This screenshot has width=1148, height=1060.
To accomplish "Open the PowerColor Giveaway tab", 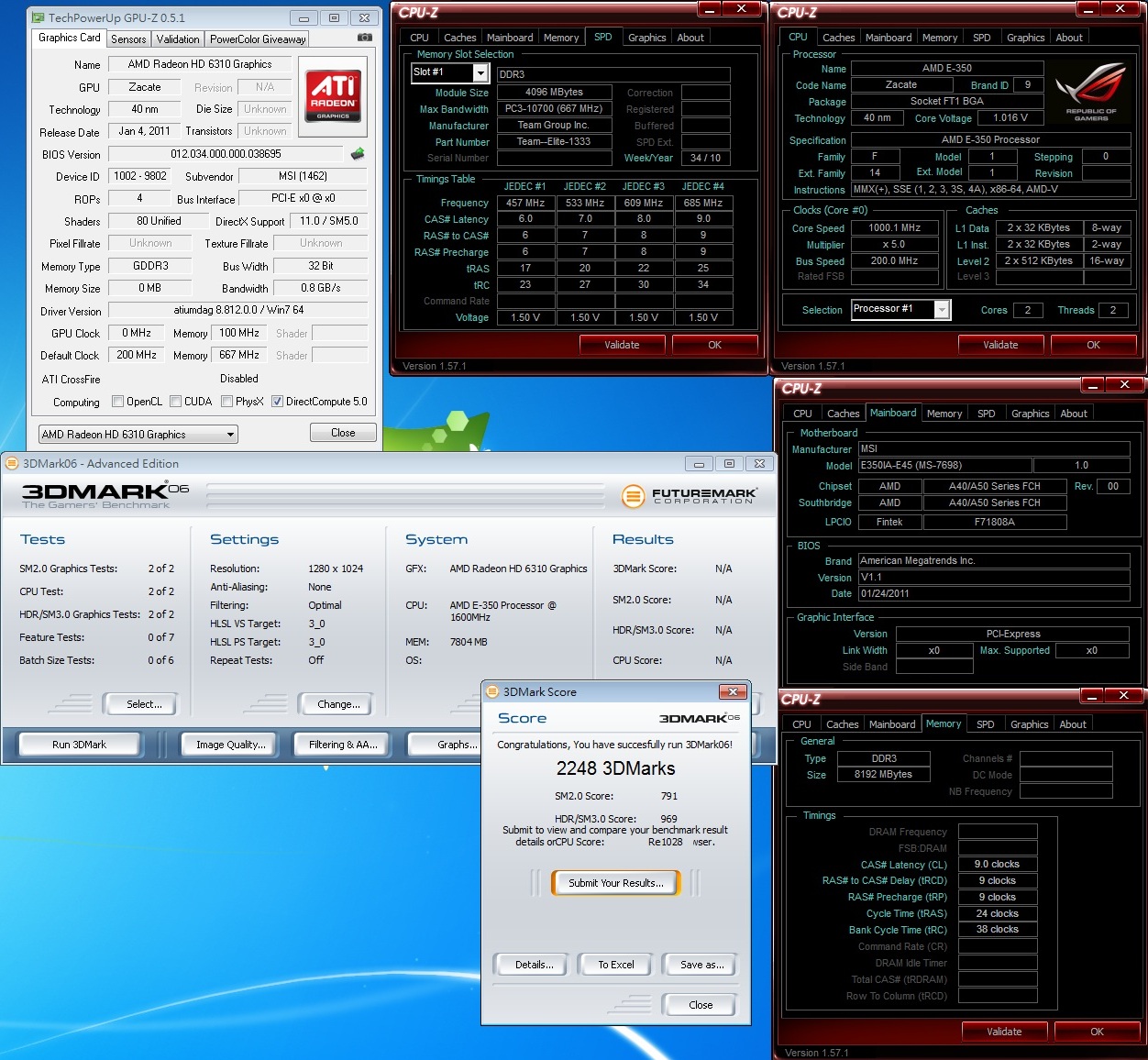I will pos(258,39).
